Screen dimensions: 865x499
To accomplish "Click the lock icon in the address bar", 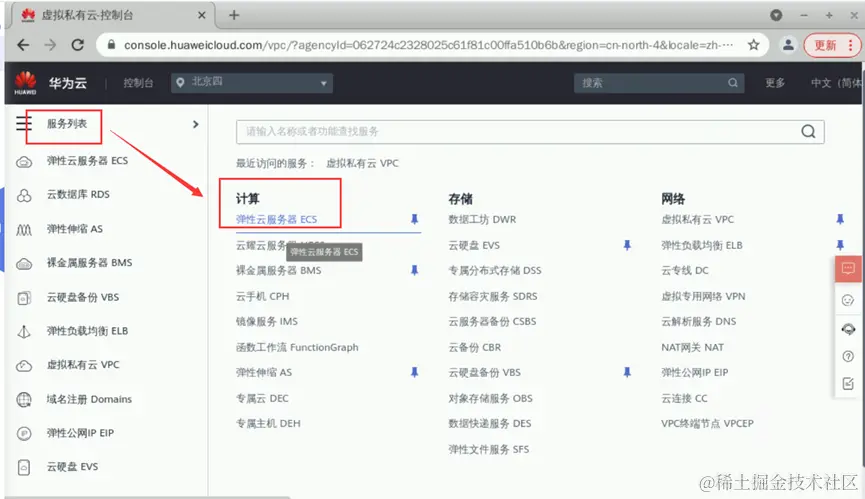I will pyautogui.click(x=111, y=45).
